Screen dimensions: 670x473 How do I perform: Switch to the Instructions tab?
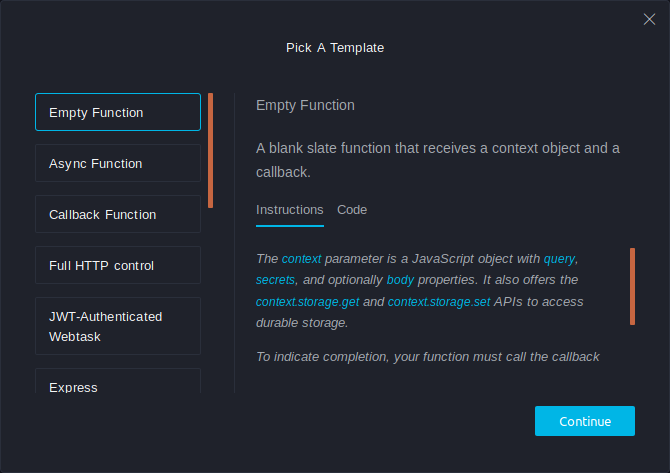pyautogui.click(x=289, y=209)
